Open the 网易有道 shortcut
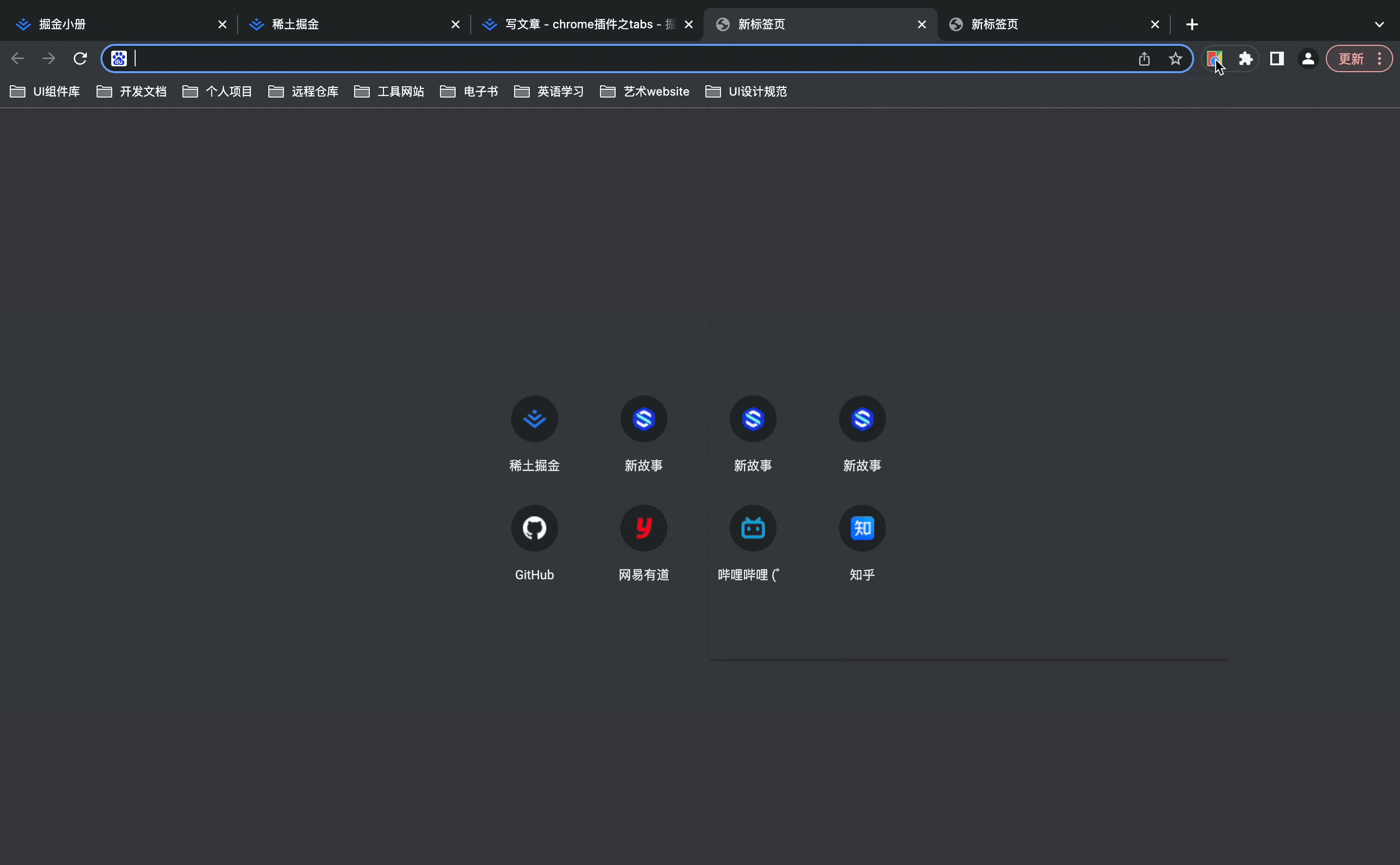The width and height of the screenshot is (1400, 865). [x=643, y=528]
